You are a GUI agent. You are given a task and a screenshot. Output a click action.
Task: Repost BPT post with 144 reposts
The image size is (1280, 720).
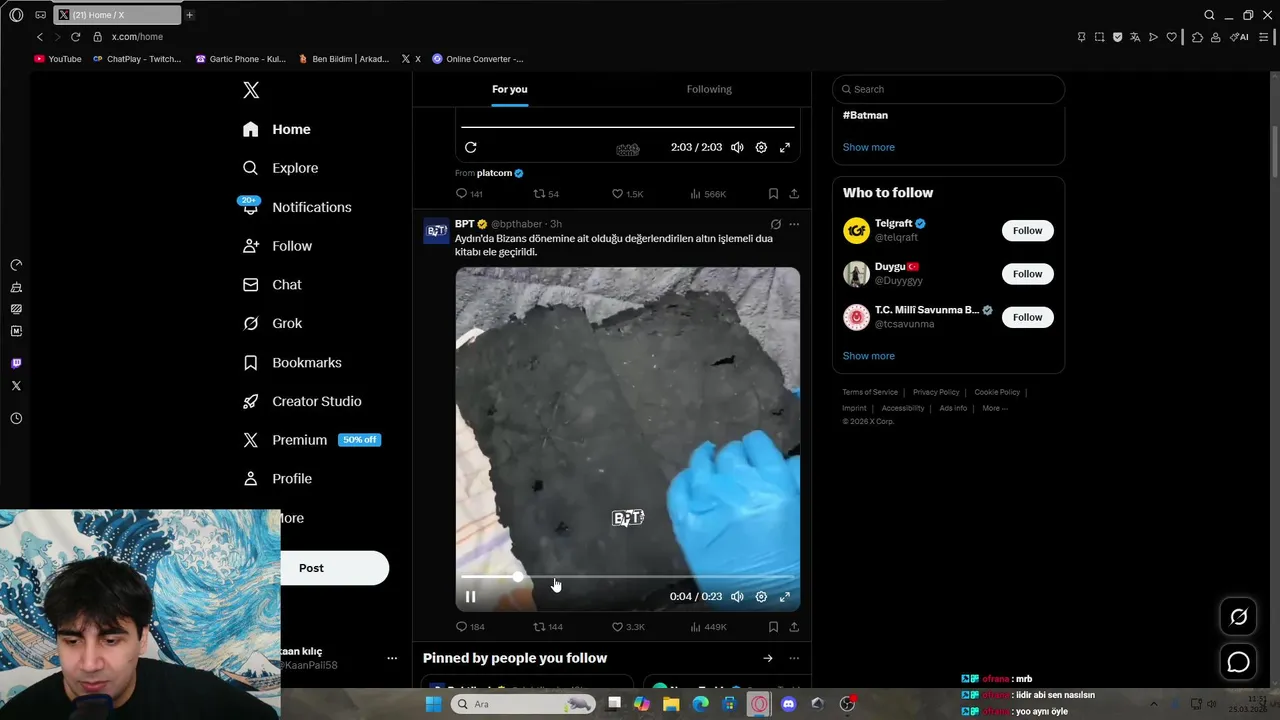tap(548, 627)
